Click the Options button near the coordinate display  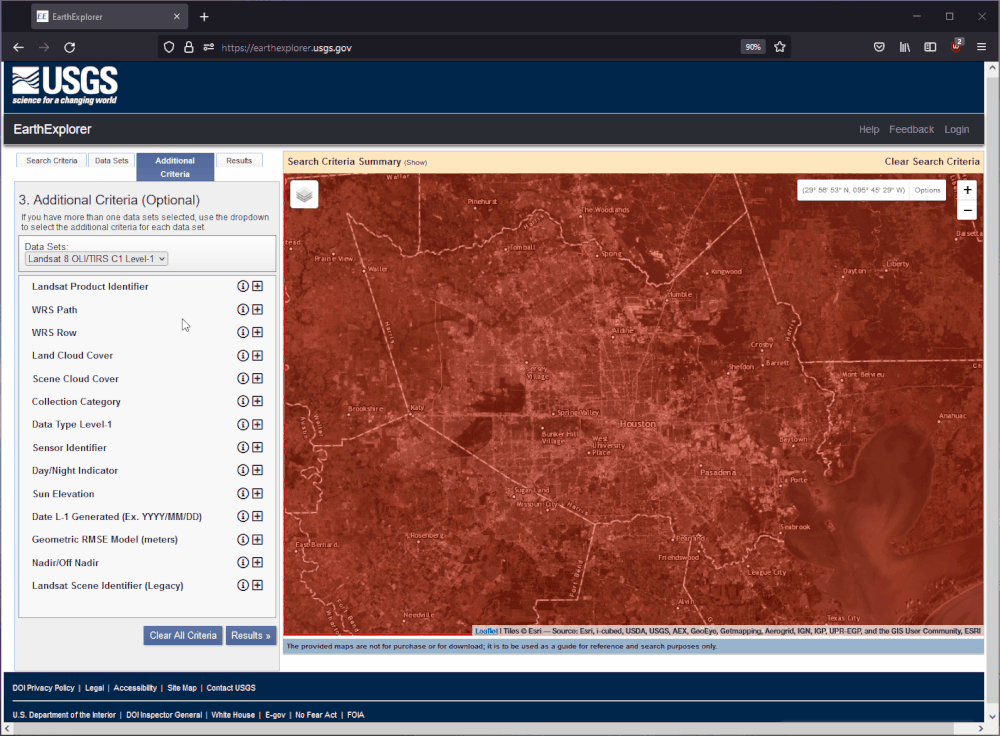click(926, 189)
